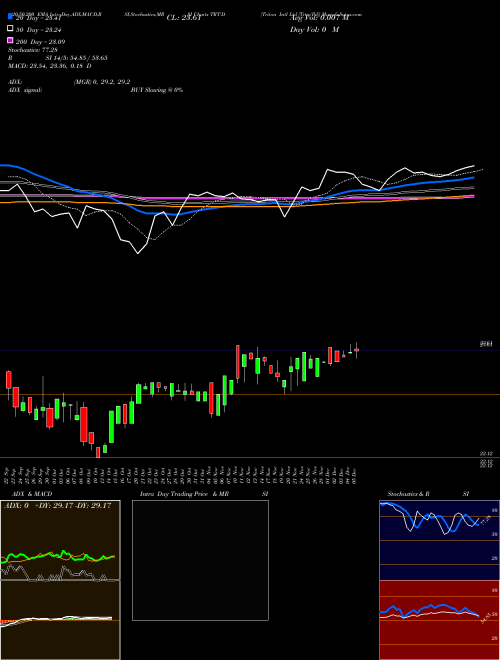Click the white 50 Day legend square
The width and height of the screenshot is (500, 660).
[11, 29]
